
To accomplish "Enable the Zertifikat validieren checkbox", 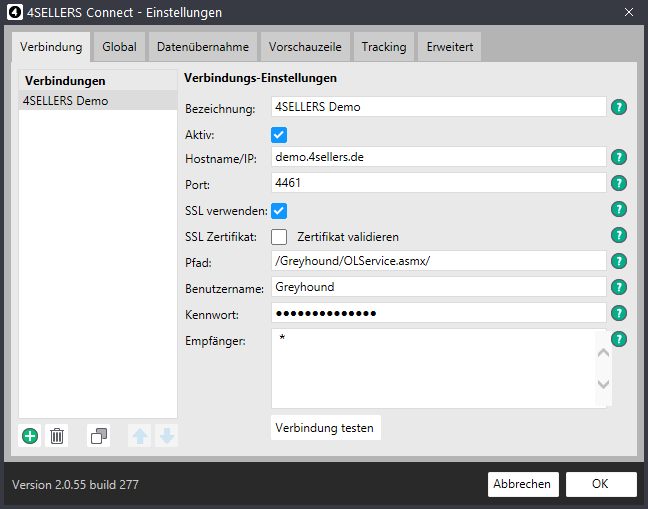I will click(279, 237).
